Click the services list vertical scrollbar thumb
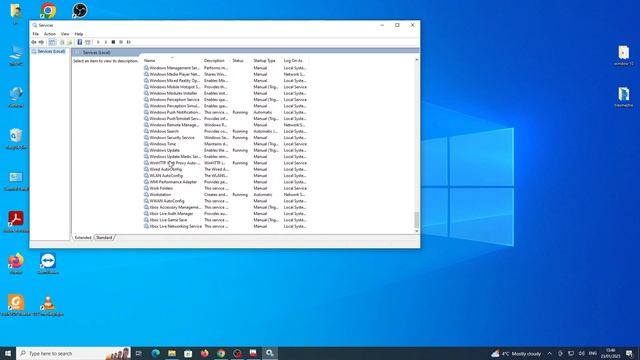The height and width of the screenshot is (360, 640). (x=416, y=220)
